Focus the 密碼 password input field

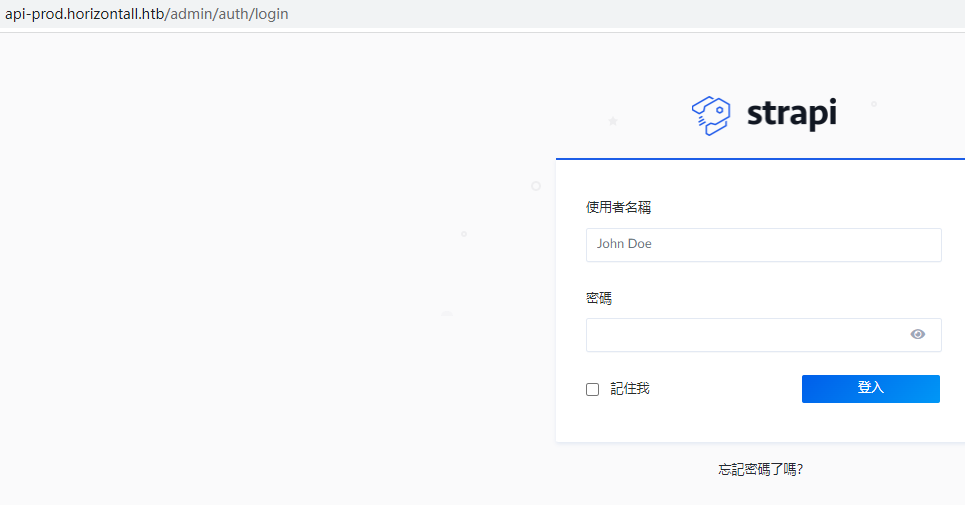point(764,335)
